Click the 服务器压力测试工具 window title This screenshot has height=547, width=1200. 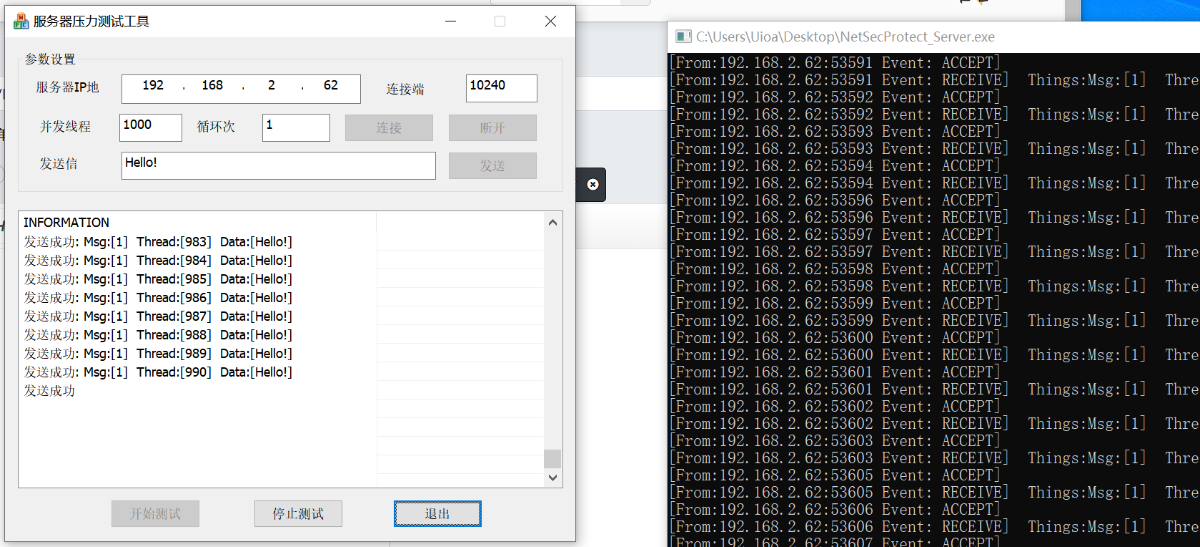[92, 21]
